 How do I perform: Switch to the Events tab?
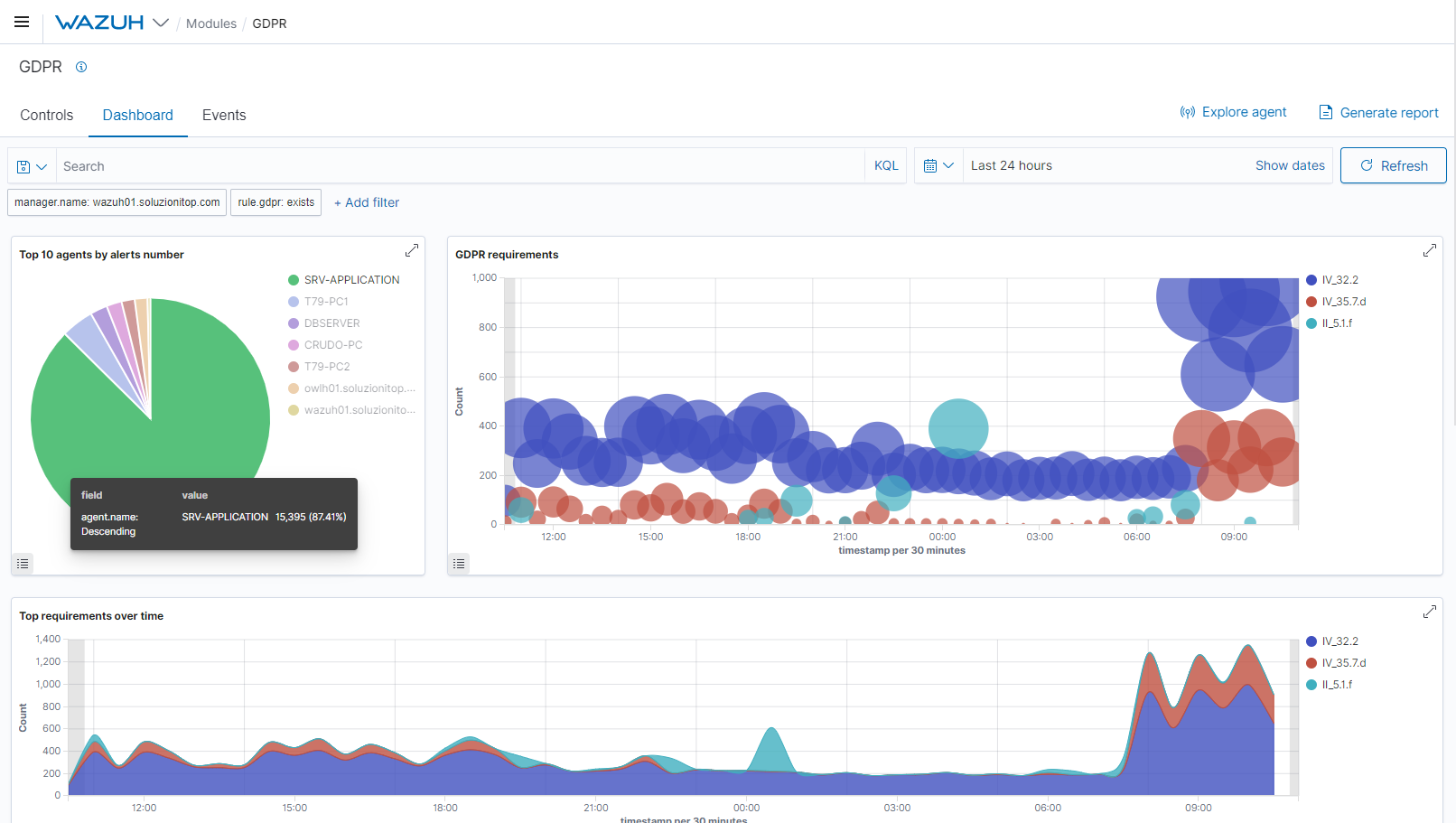[224, 115]
